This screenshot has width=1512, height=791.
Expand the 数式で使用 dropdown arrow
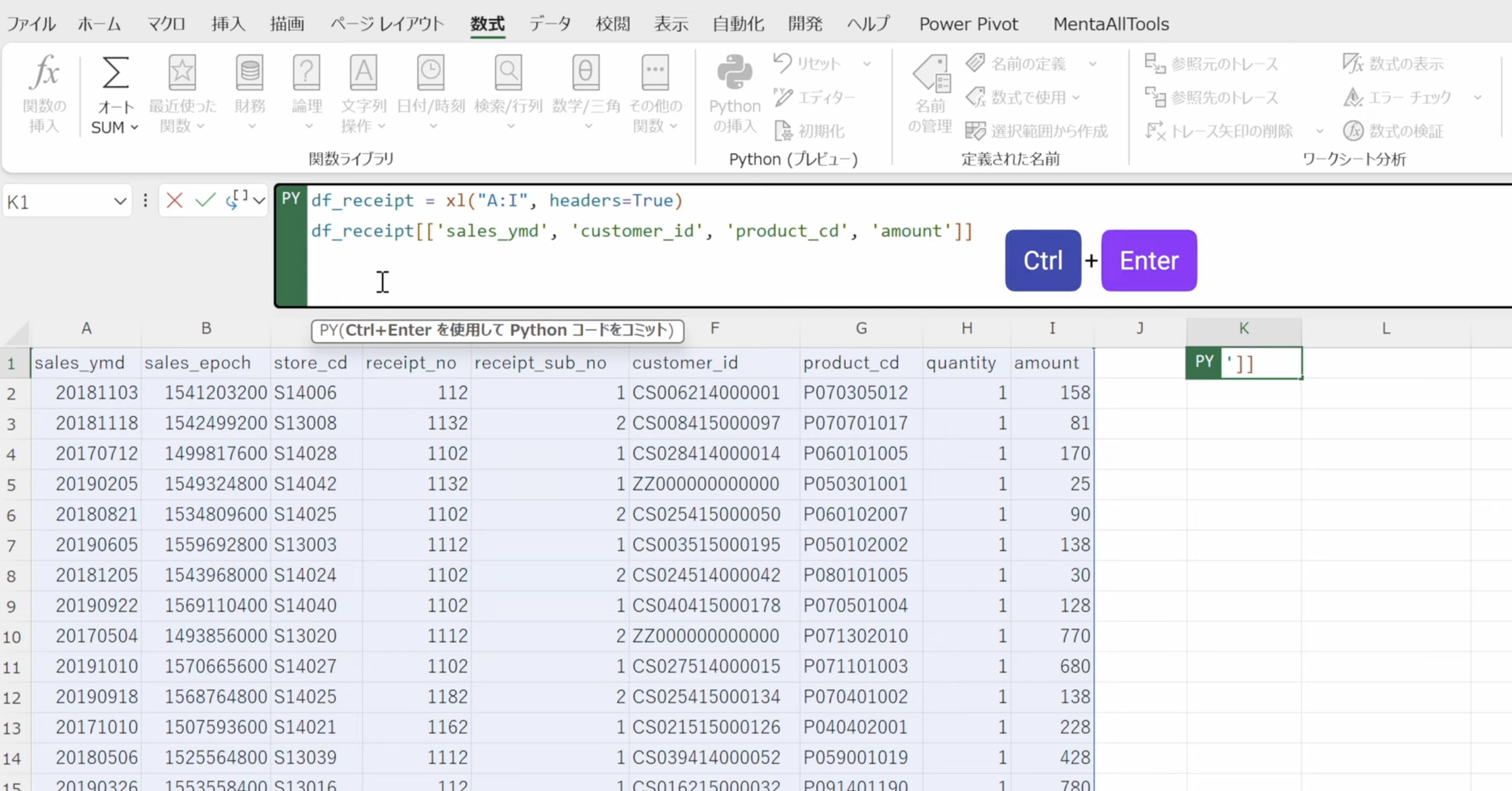(1076, 98)
